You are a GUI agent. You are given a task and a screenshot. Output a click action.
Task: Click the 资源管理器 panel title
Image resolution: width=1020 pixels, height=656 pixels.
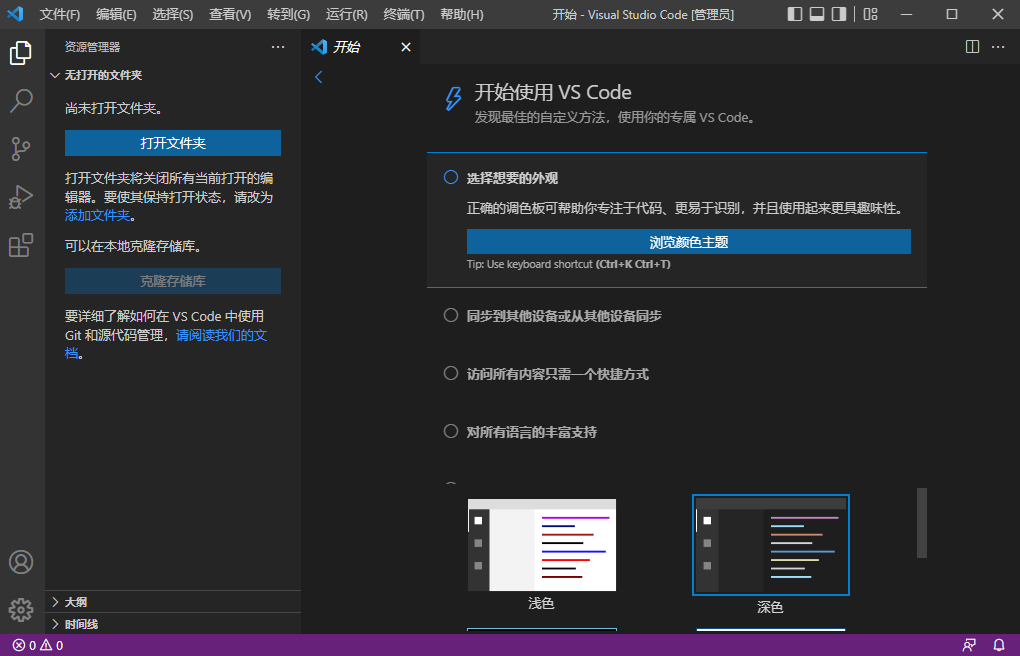coord(92,47)
